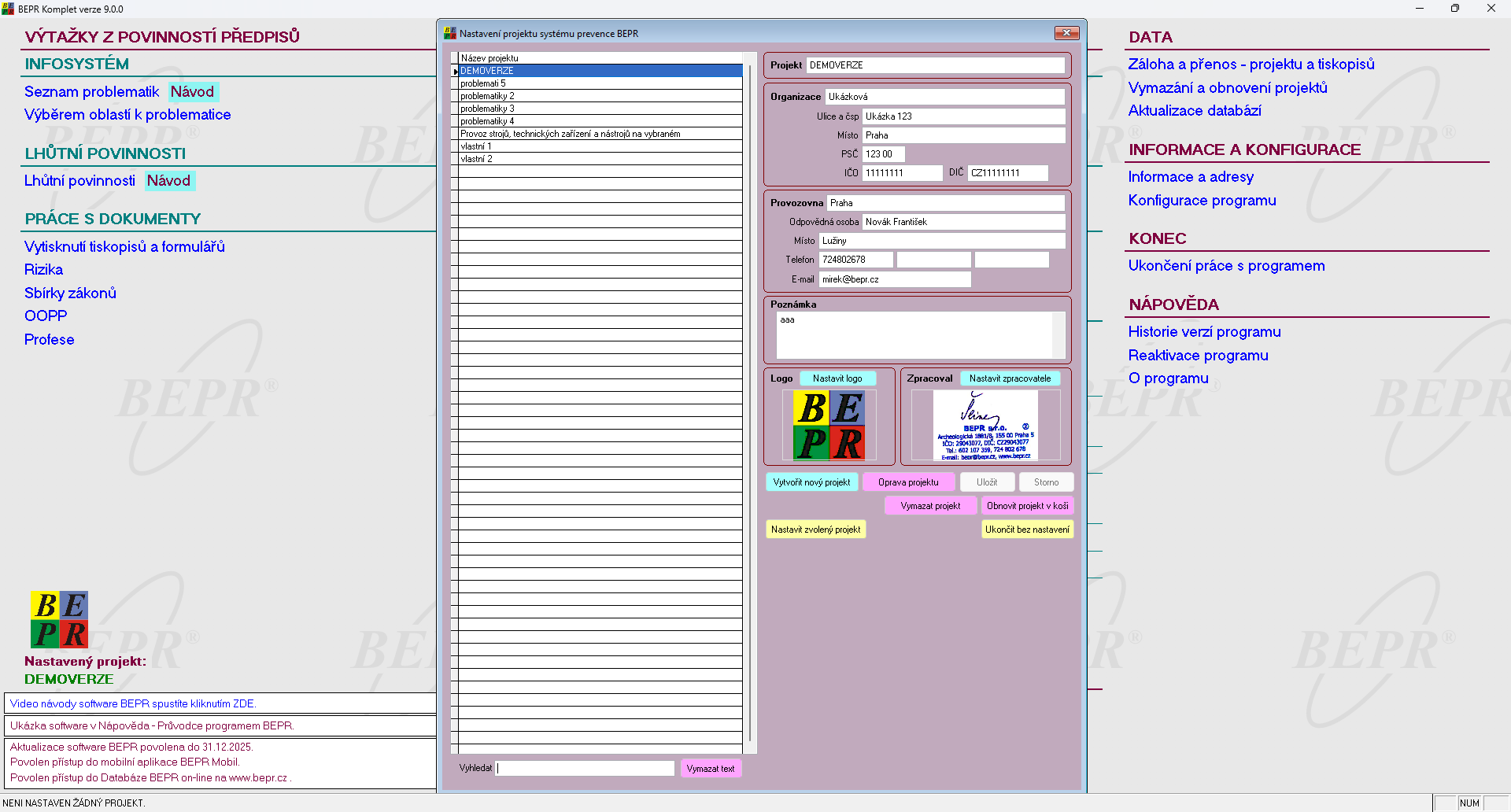Image resolution: width=1511 pixels, height=812 pixels.
Task: Click the Uložit button
Action: (x=987, y=482)
